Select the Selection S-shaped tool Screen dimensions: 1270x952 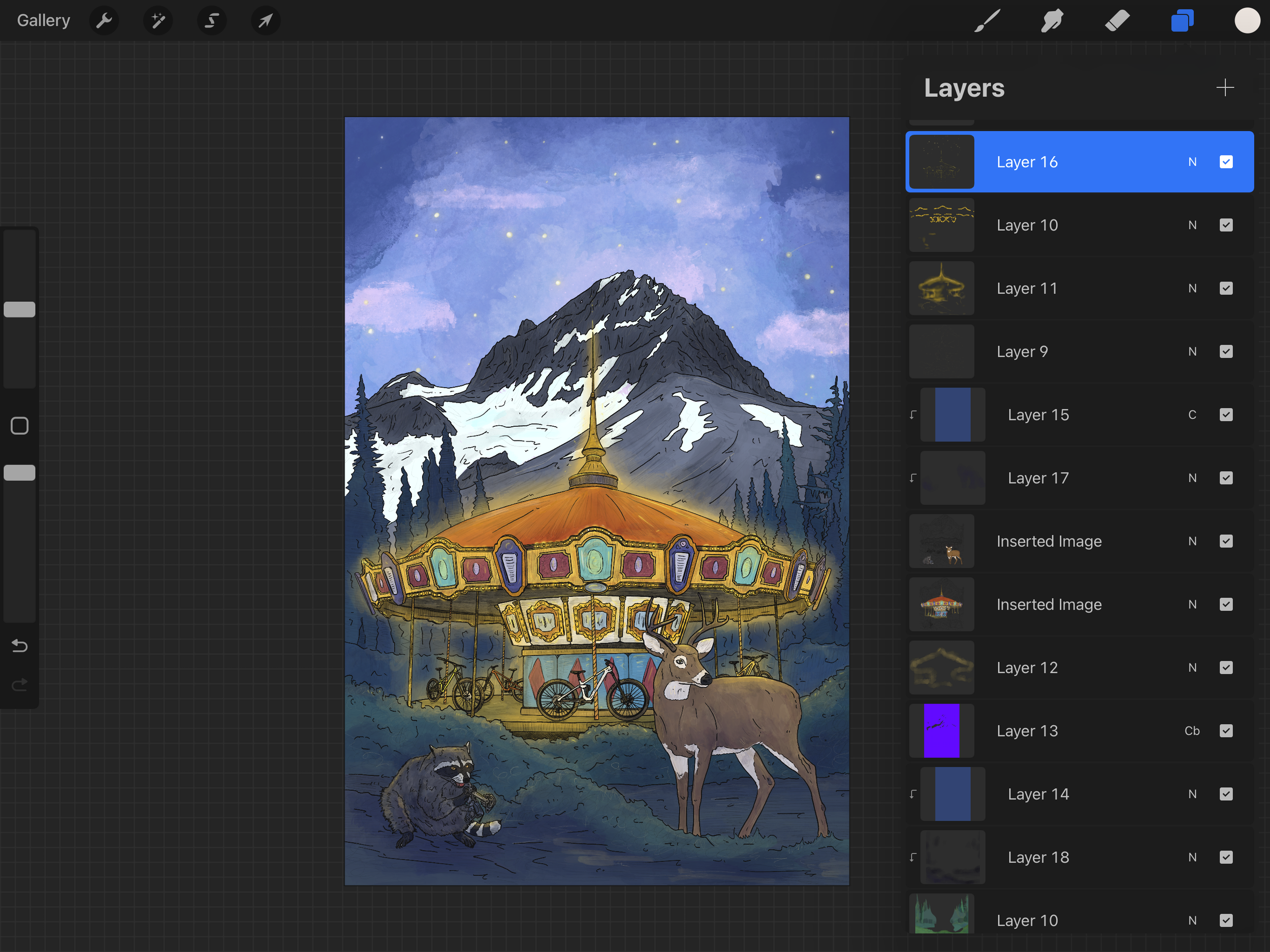pos(212,21)
